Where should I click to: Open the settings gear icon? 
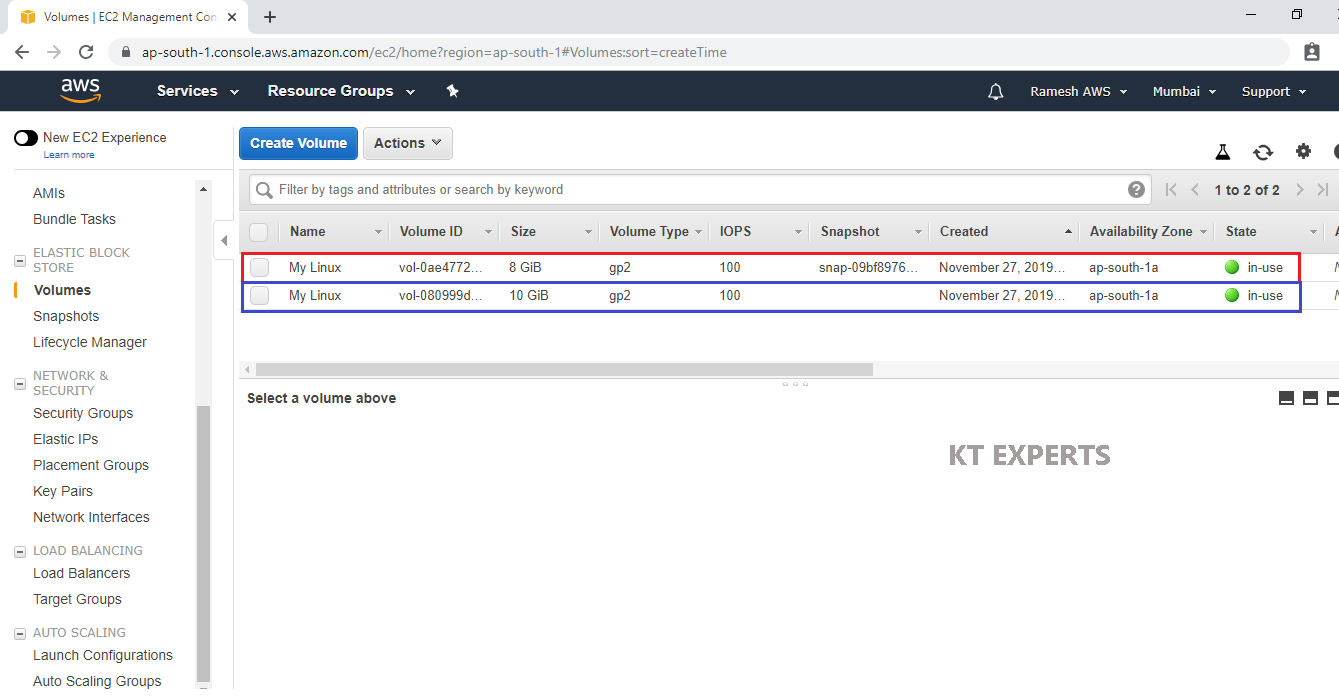point(1303,151)
